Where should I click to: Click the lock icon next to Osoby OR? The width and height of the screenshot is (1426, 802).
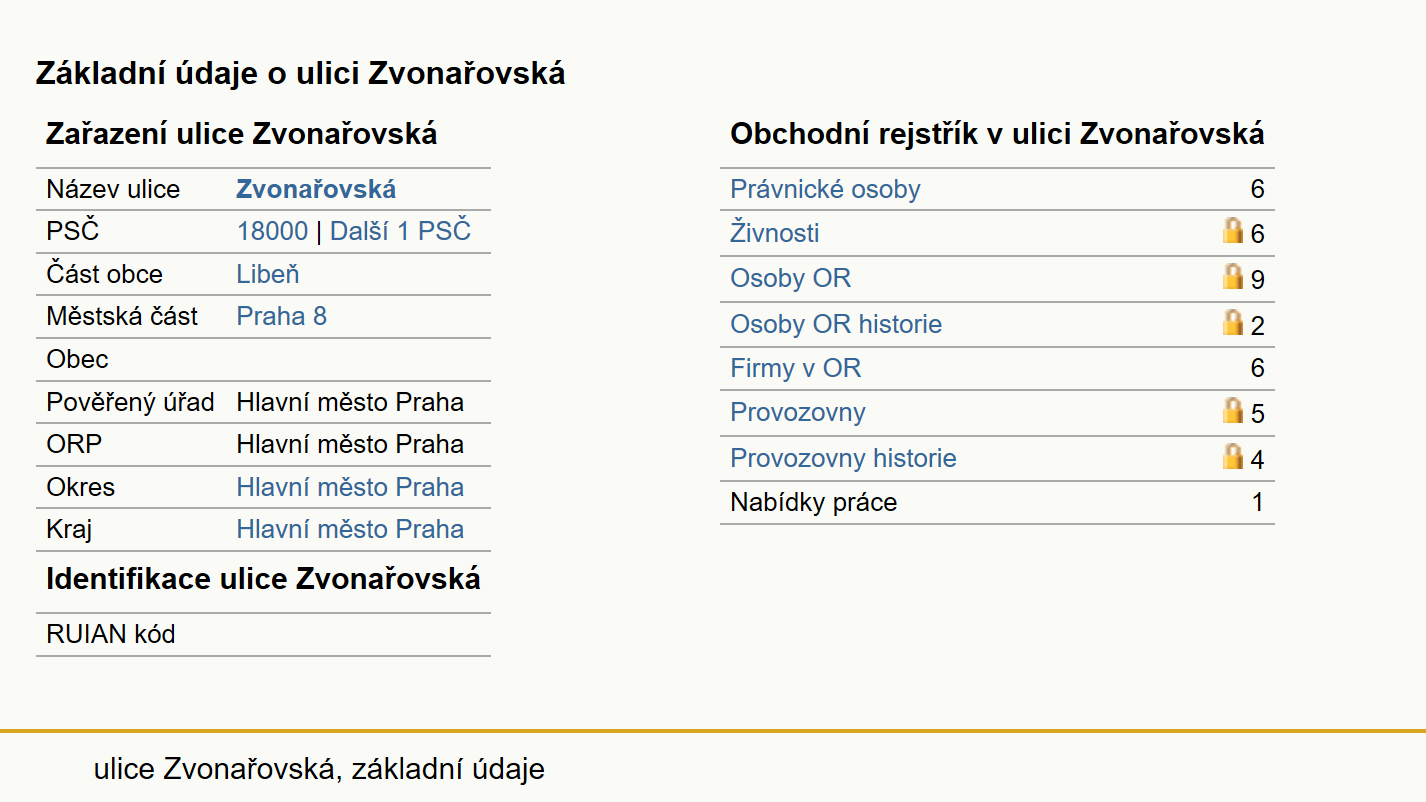click(1233, 276)
